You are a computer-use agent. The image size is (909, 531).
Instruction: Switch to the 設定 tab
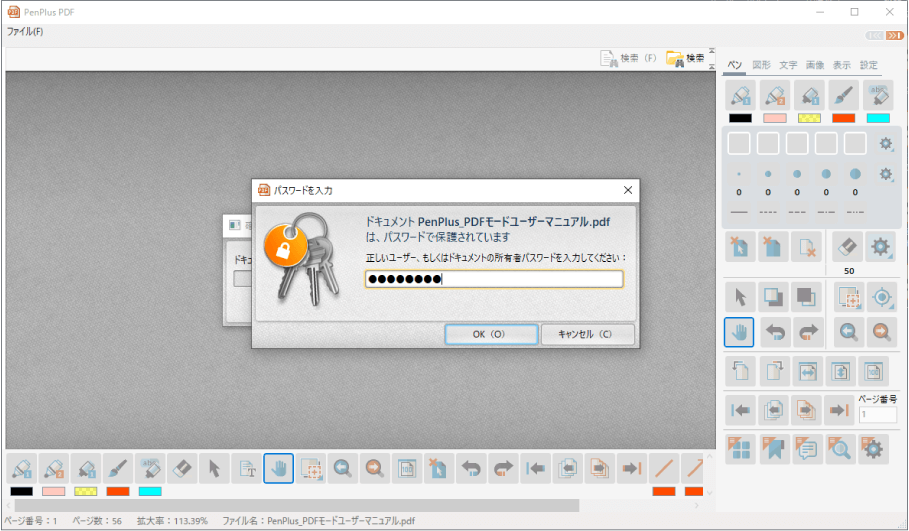(x=868, y=65)
